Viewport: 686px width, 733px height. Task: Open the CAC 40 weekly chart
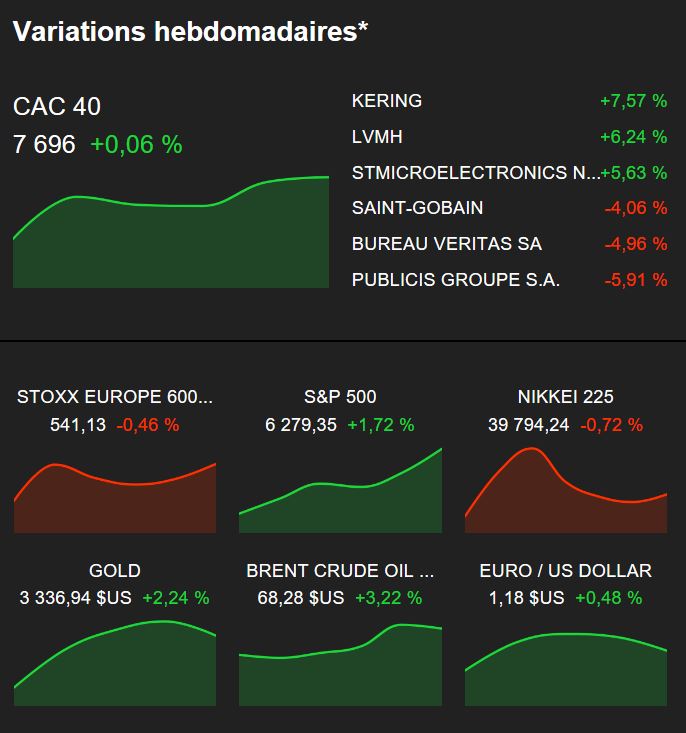pos(171,232)
